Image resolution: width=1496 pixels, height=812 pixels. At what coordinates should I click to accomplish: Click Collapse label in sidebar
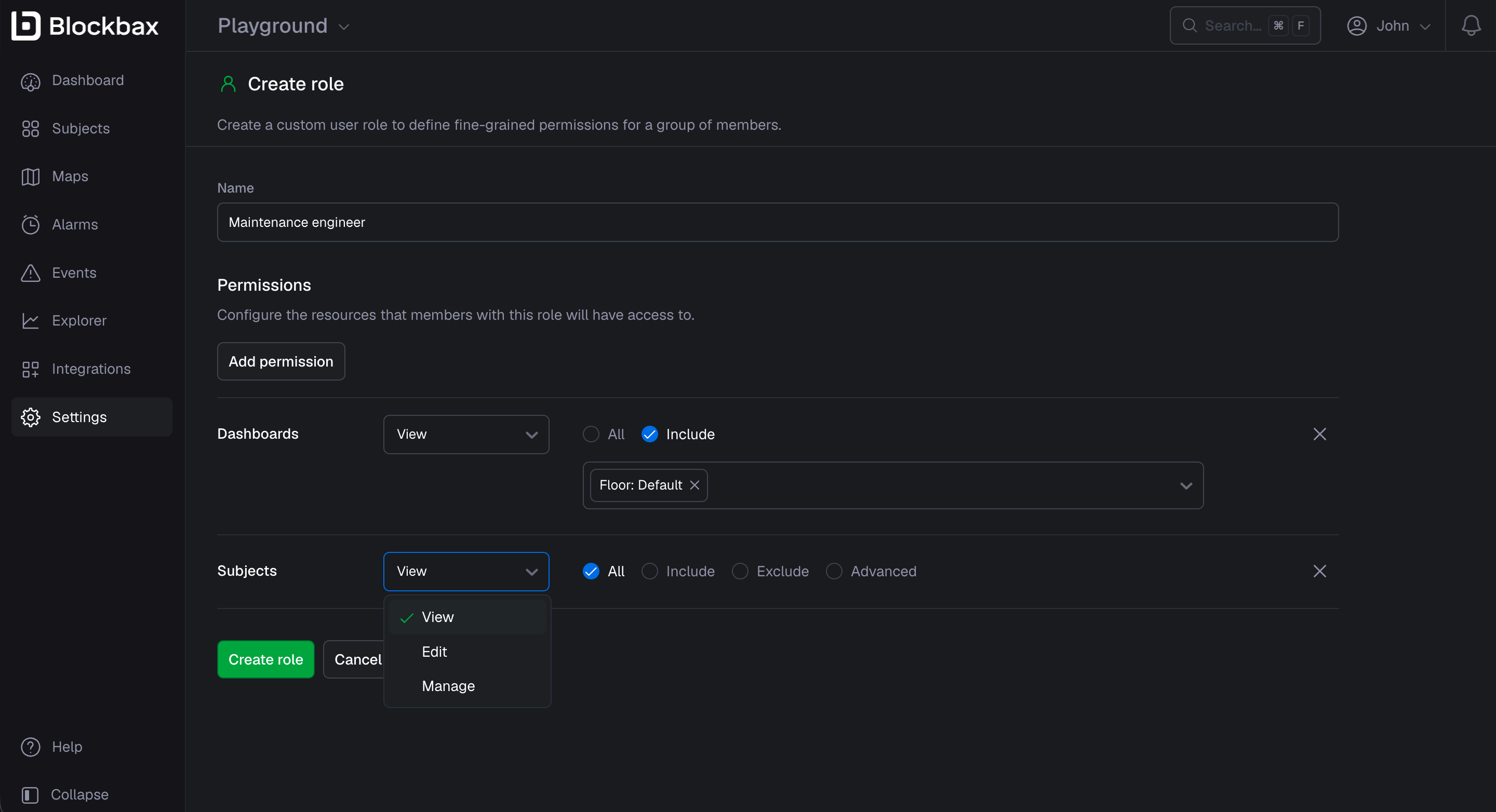(x=79, y=794)
